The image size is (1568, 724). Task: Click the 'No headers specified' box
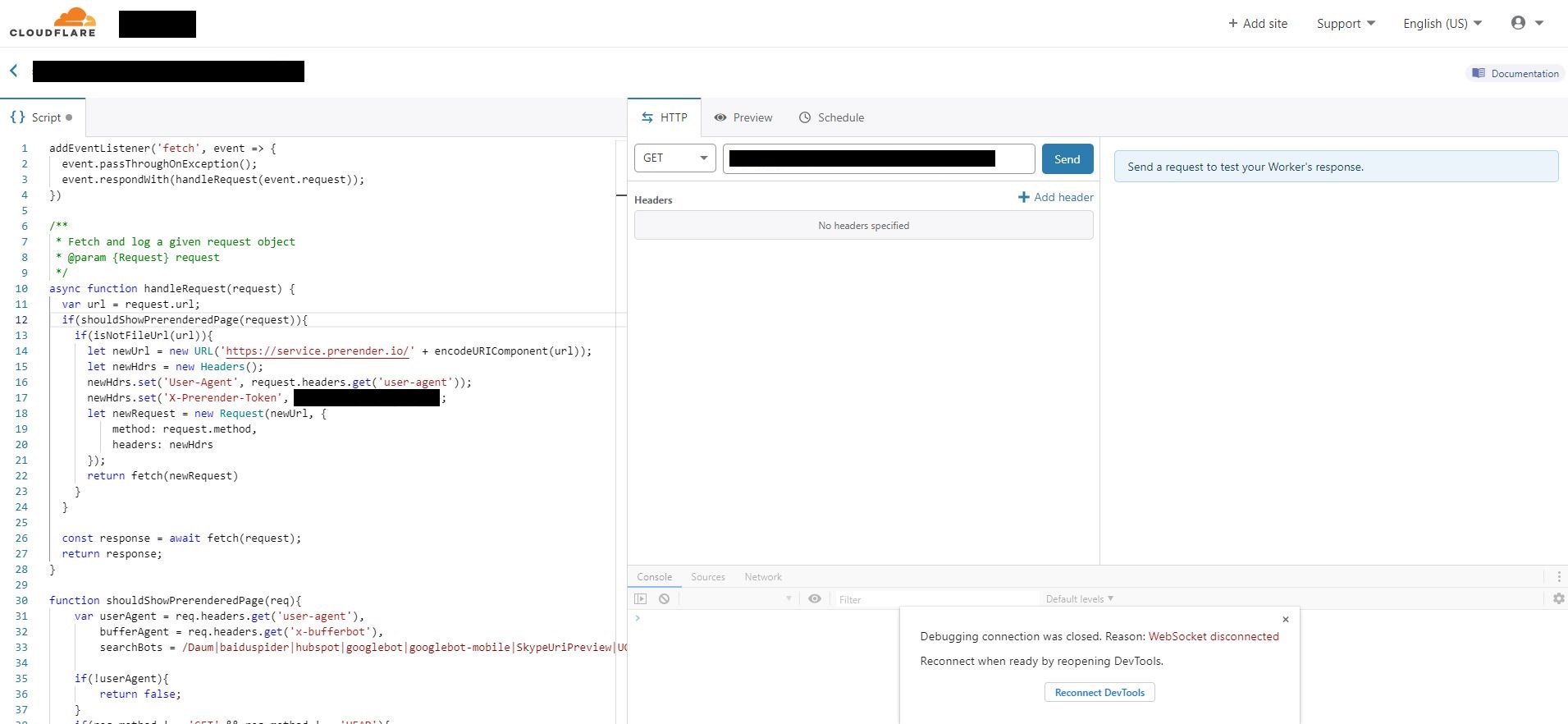pyautogui.click(x=863, y=225)
